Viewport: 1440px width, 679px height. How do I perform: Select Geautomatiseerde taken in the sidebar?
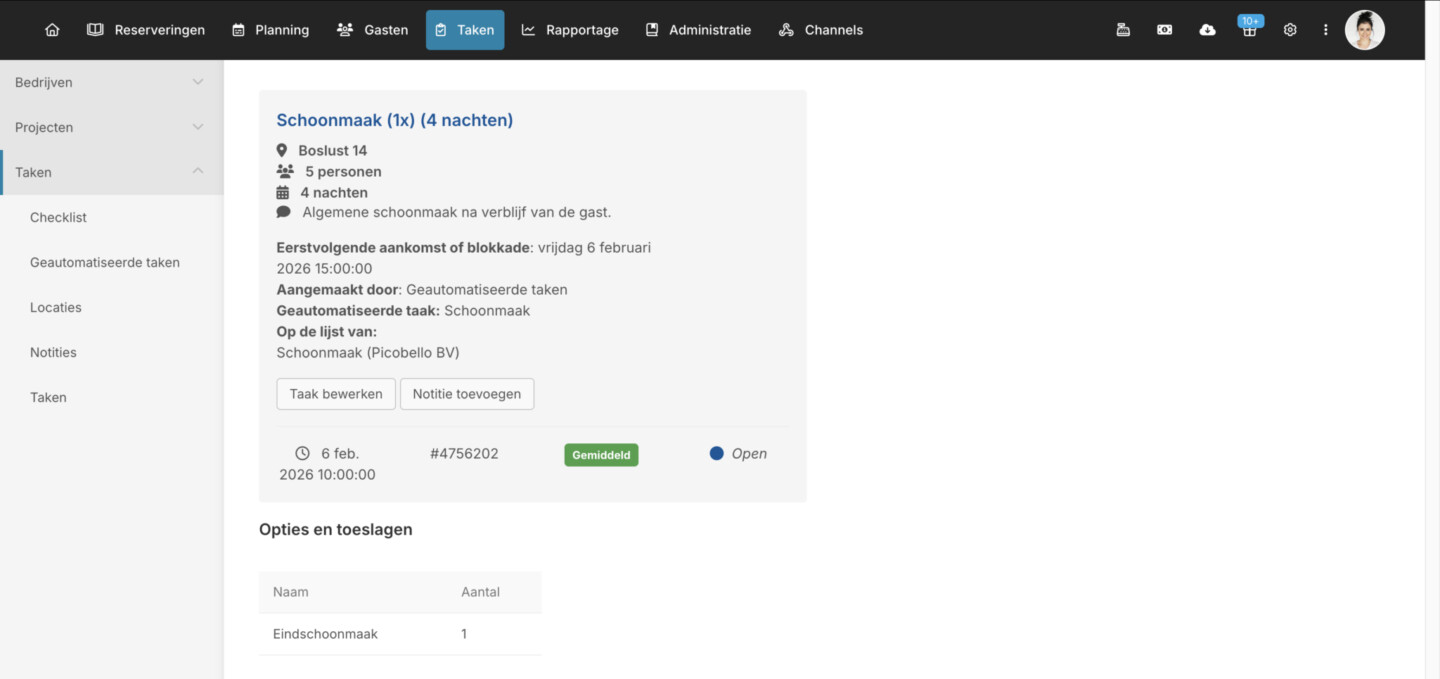coord(105,262)
